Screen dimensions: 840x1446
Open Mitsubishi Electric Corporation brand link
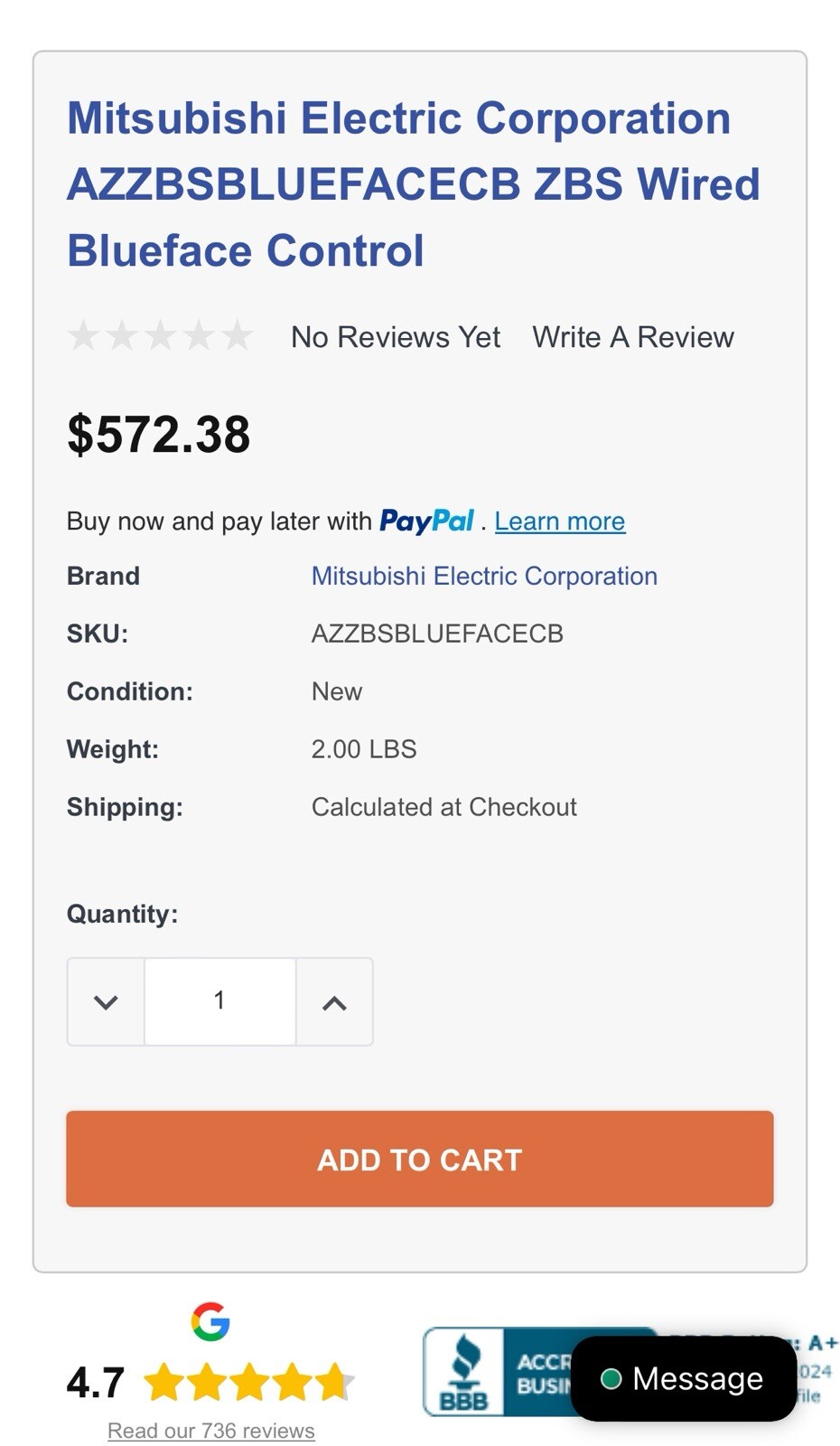(484, 576)
